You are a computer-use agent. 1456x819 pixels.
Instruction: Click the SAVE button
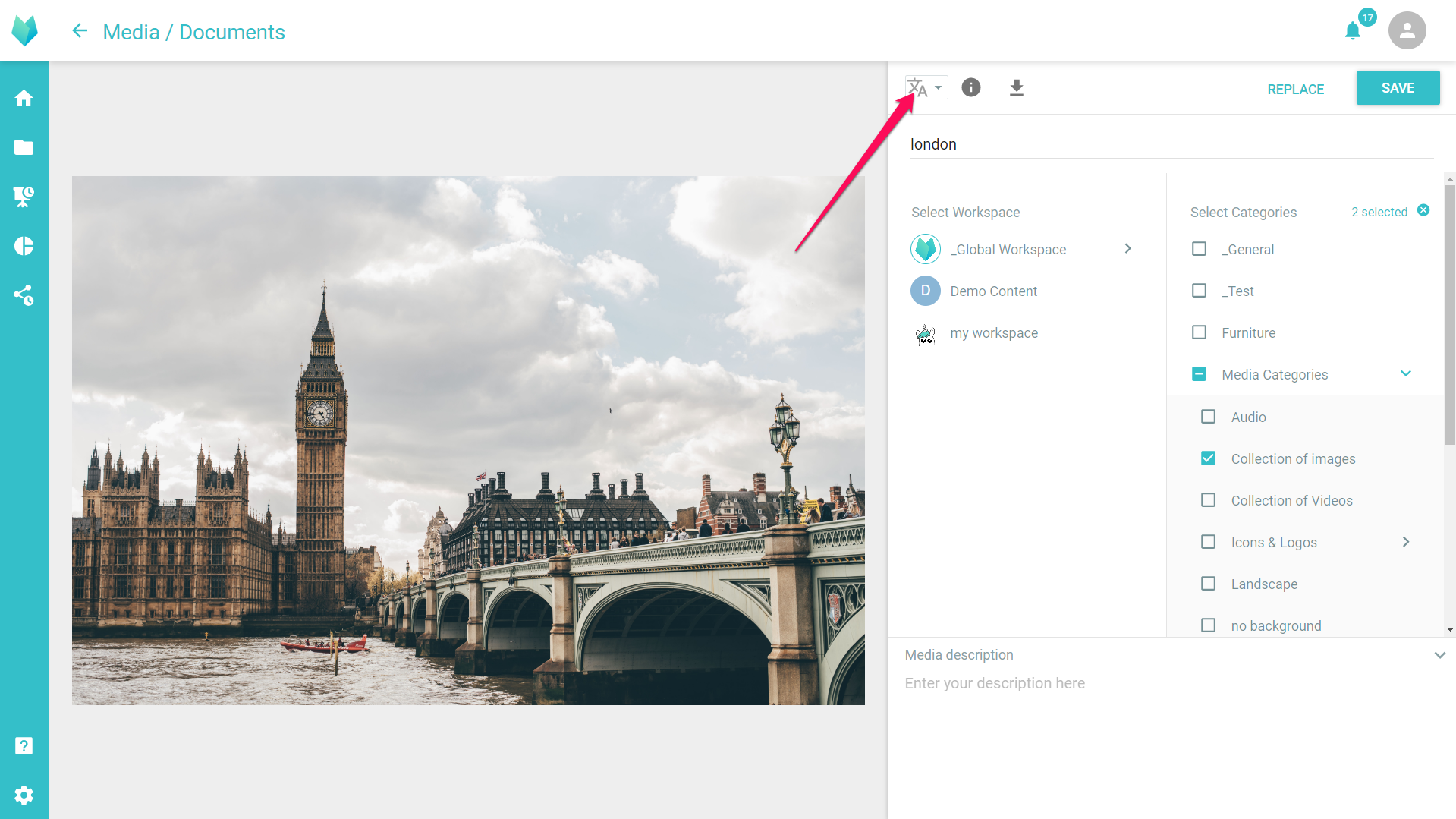tap(1398, 88)
